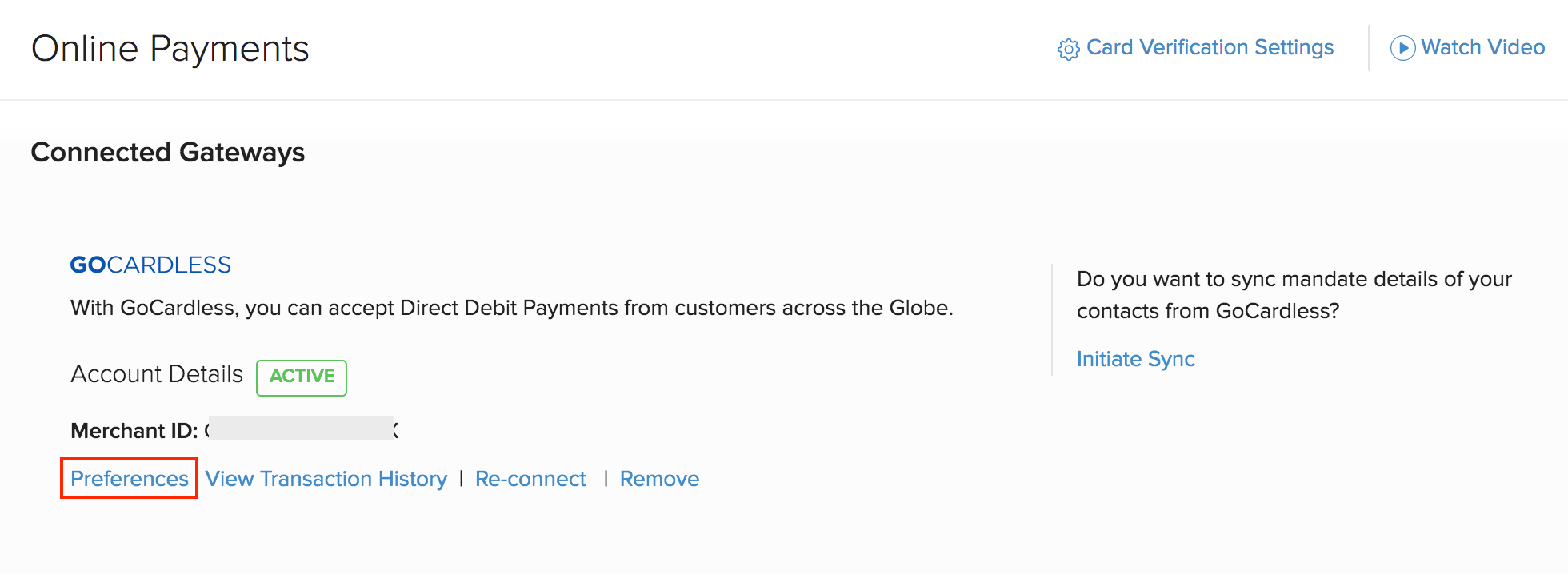The image size is (1568, 574).
Task: Click Re-connect for the GoCardless gateway
Action: [530, 479]
